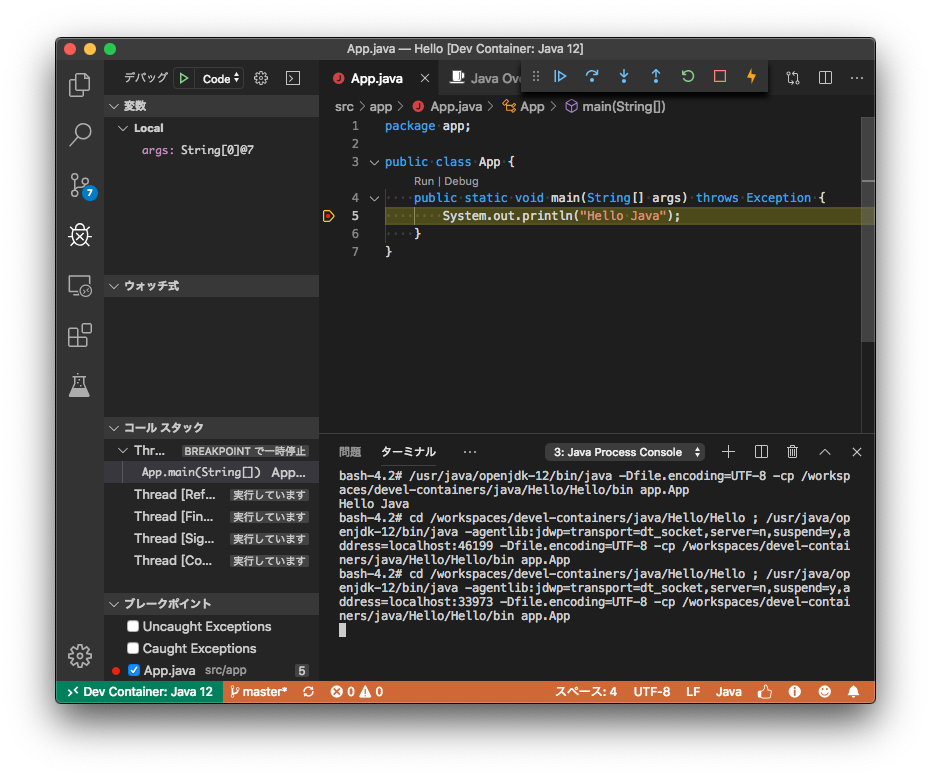Open the Extensions view
Image resolution: width=931 pixels, height=777 pixels.
coord(80,335)
